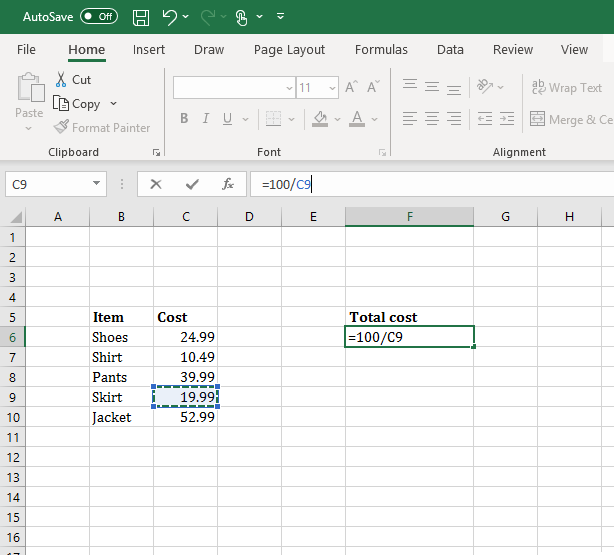The width and height of the screenshot is (614, 555).
Task: Toggle Bold formatting
Action: 184,119
